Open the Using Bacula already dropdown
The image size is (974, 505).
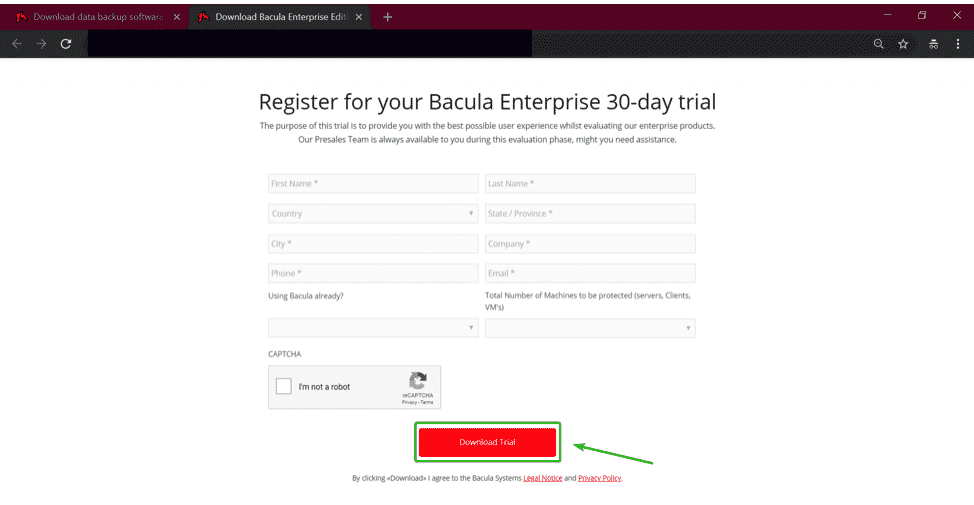373,328
